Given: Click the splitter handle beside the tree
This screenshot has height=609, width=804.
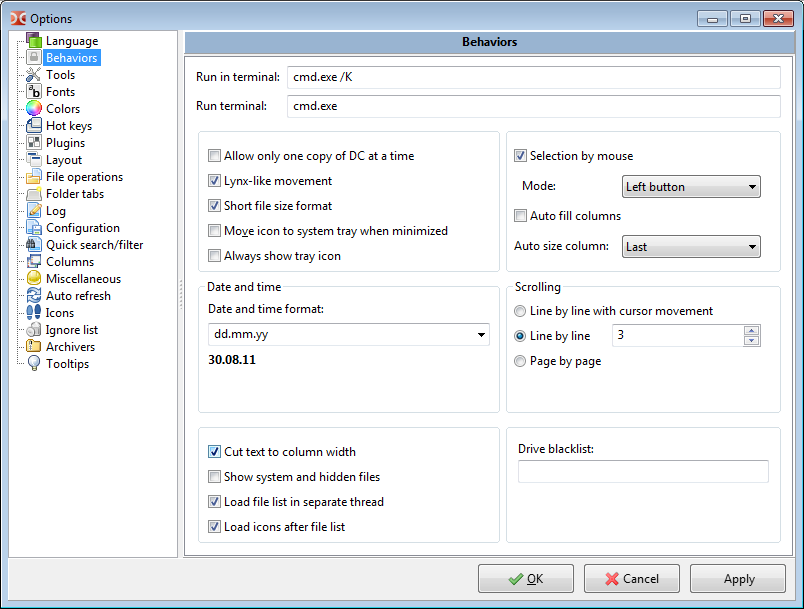Looking at the screenshot, I should [181, 295].
